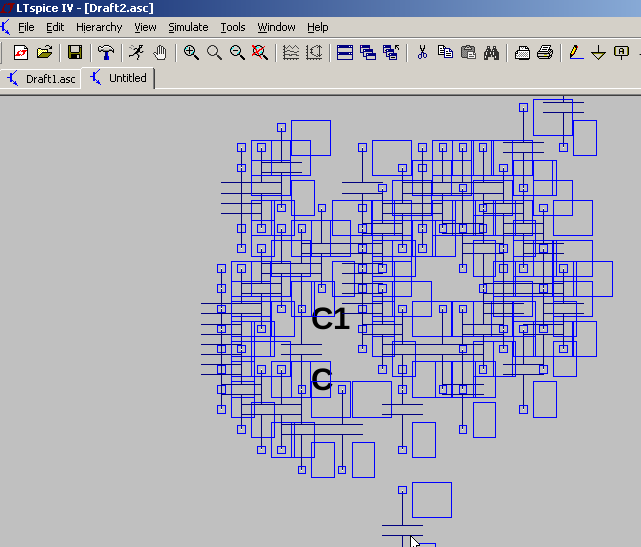641x547 pixels.
Task: Open the Simulate menu
Action: coord(188,27)
